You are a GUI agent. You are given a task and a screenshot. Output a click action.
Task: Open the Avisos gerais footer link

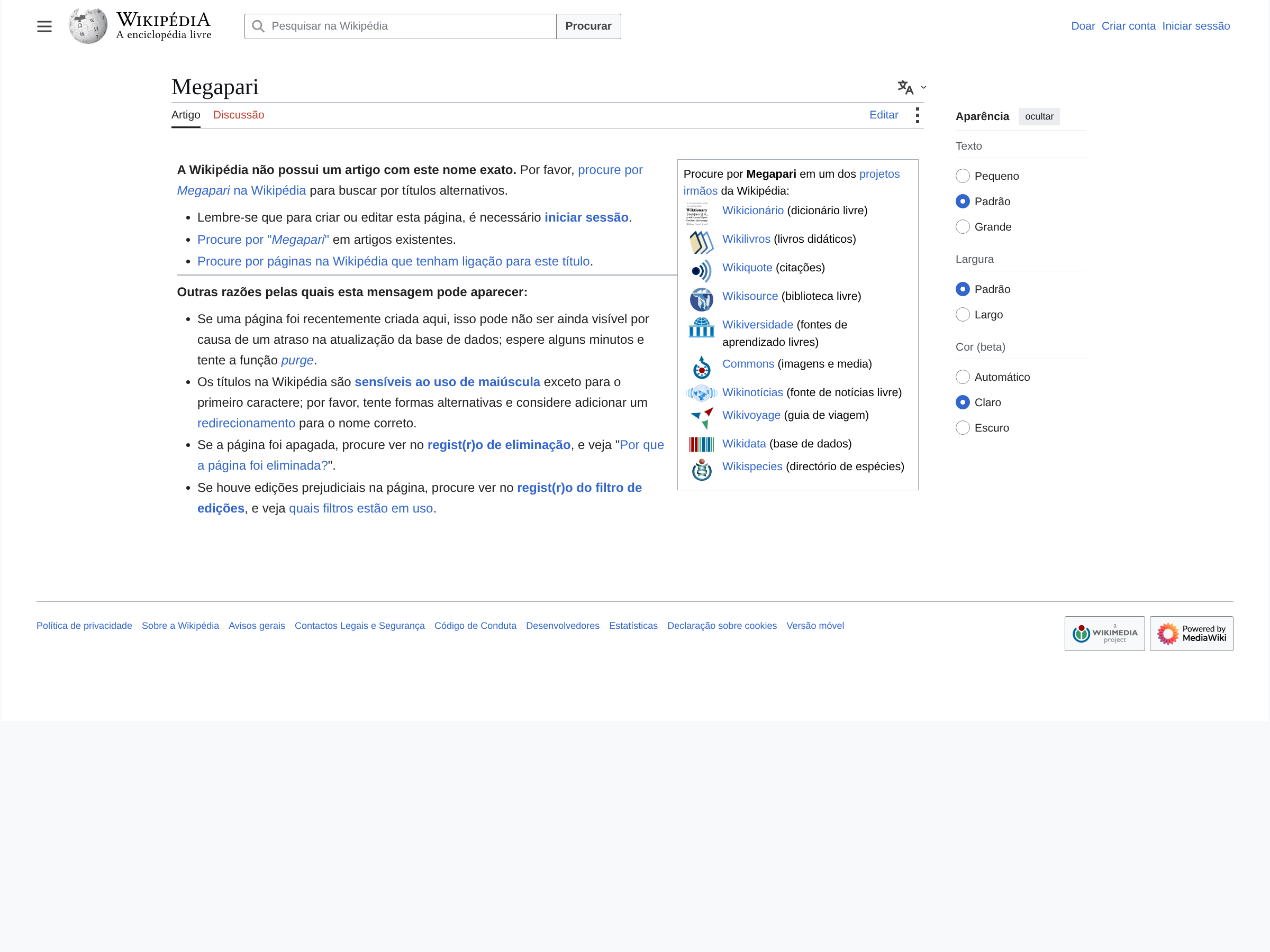tap(257, 626)
